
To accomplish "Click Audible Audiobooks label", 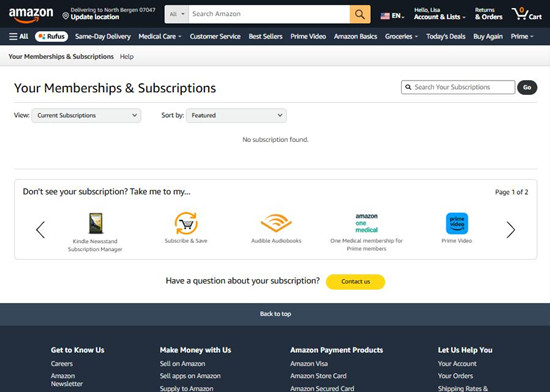I will coord(276,241).
